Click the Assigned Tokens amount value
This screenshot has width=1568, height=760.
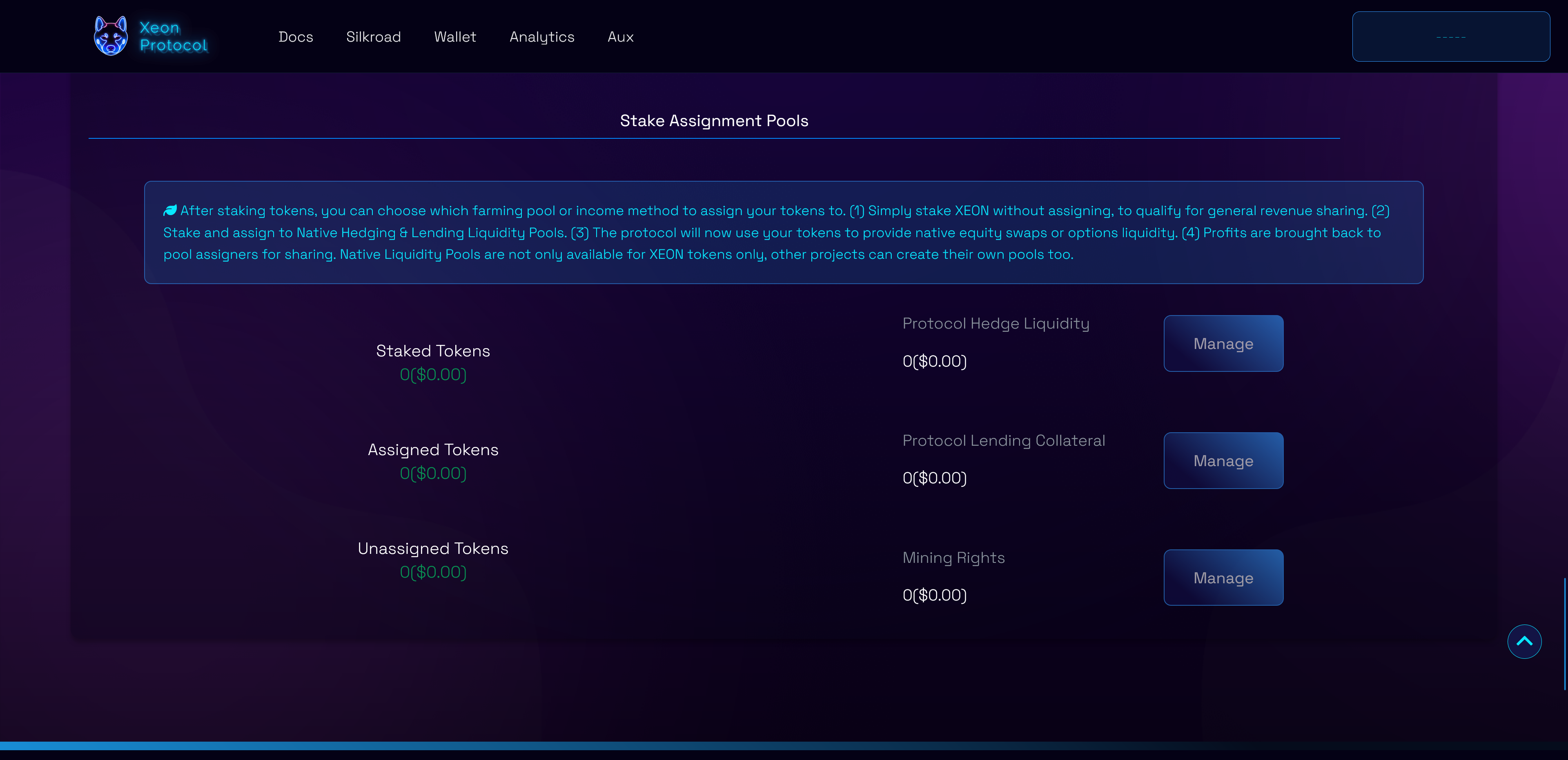pyautogui.click(x=433, y=473)
